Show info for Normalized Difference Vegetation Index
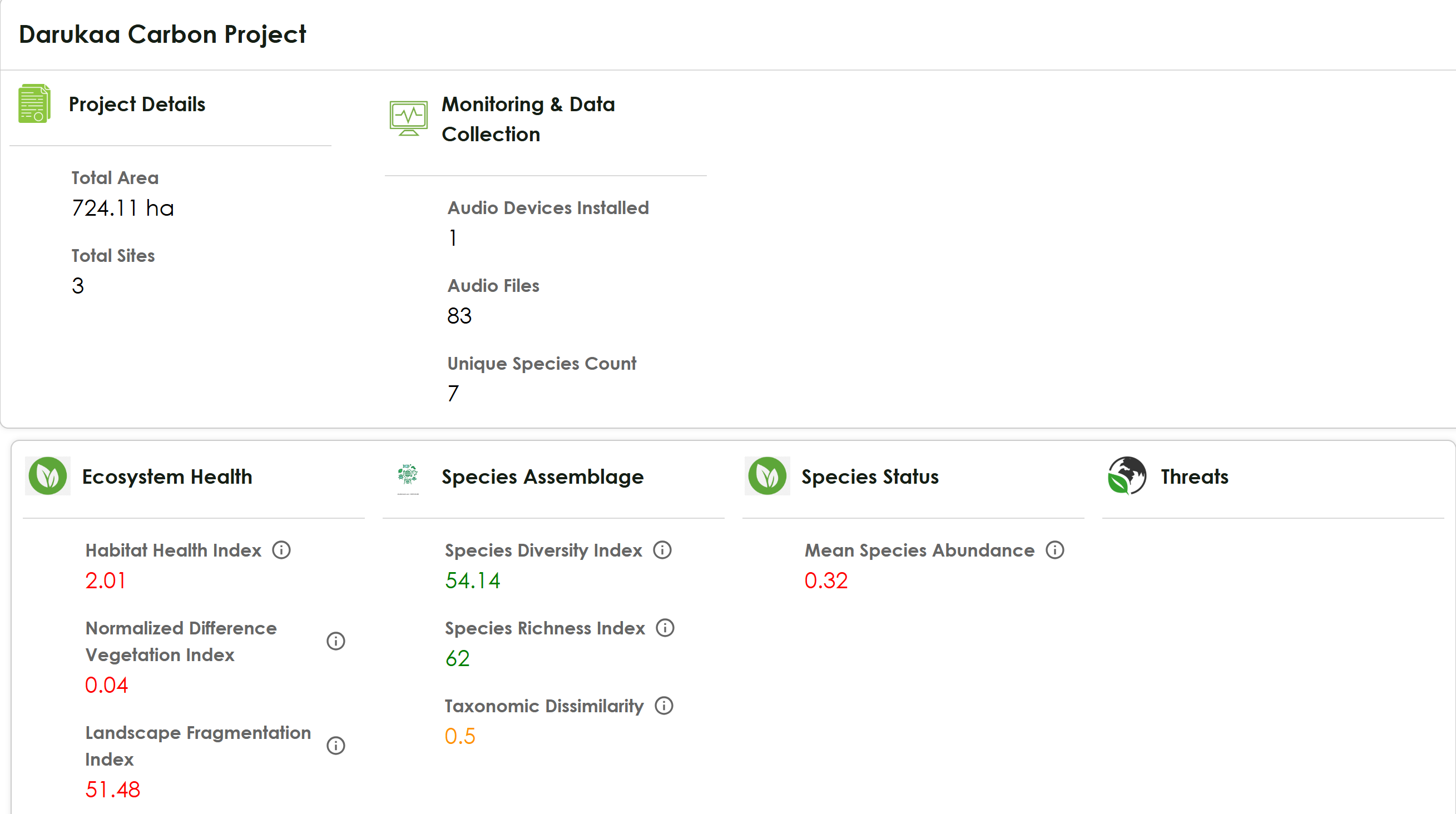 [336, 641]
